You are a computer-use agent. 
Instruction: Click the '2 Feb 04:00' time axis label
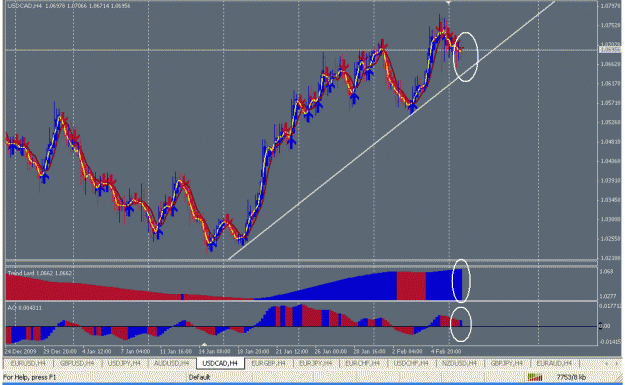tap(407, 352)
